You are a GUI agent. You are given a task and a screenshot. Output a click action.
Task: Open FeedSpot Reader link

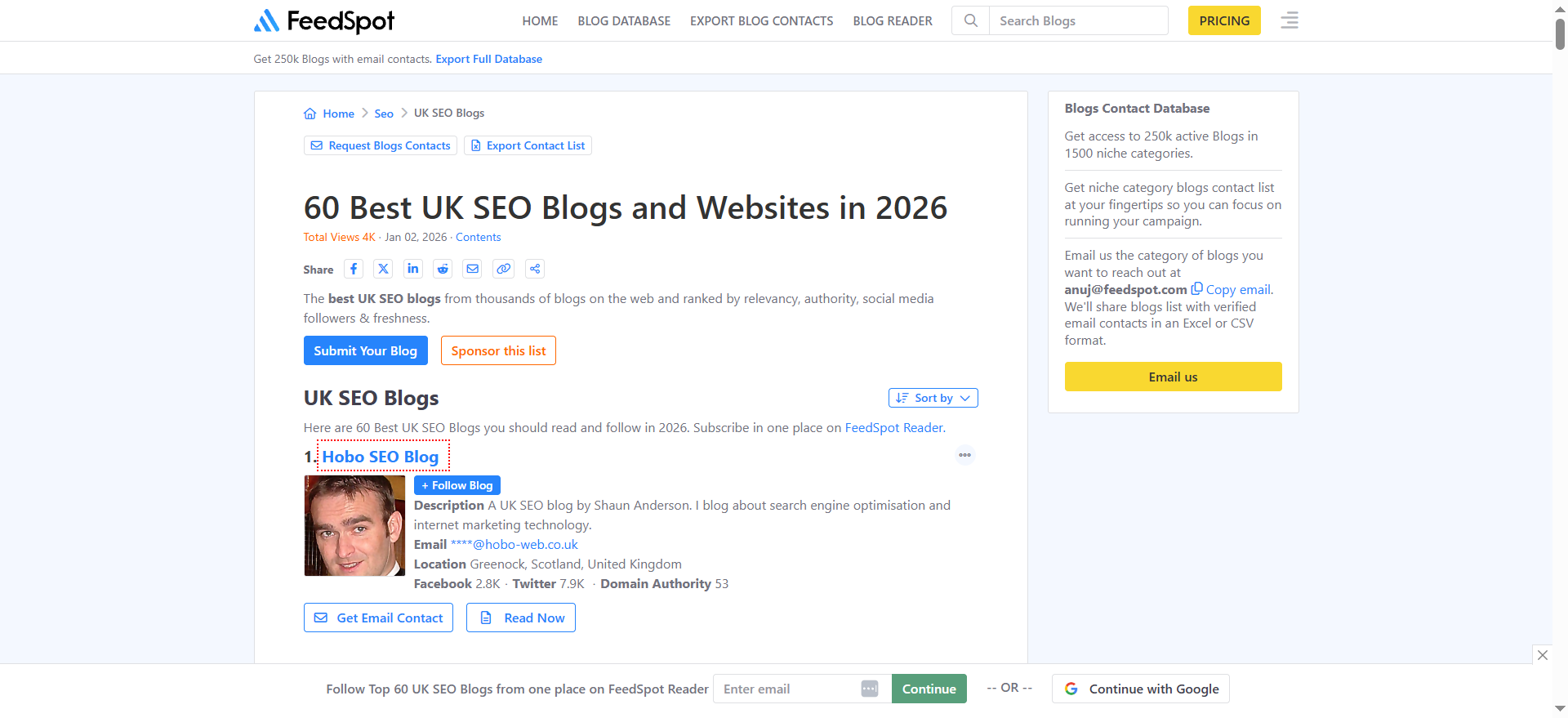[893, 427]
